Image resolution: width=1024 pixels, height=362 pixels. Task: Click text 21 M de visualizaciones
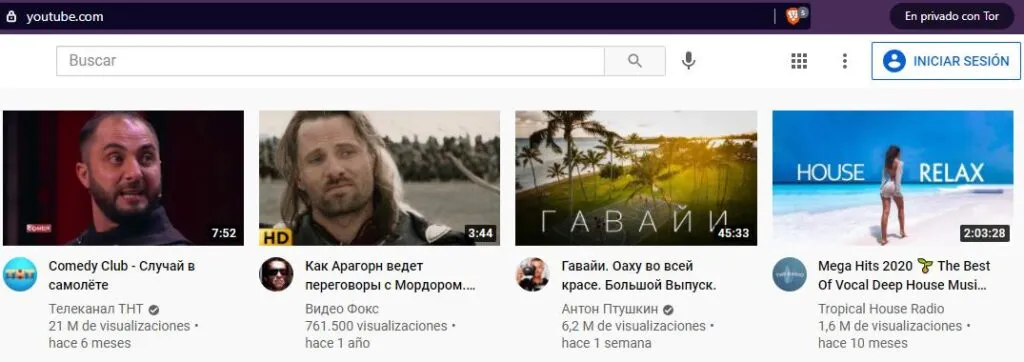pos(119,326)
